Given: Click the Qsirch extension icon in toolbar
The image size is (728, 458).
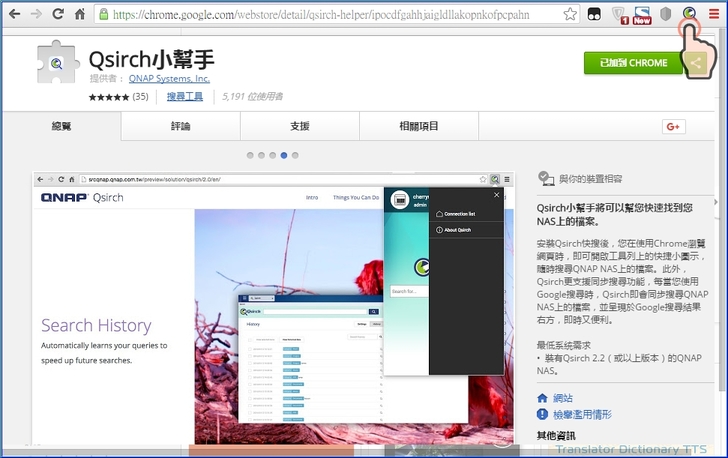Looking at the screenshot, I should click(x=689, y=14).
